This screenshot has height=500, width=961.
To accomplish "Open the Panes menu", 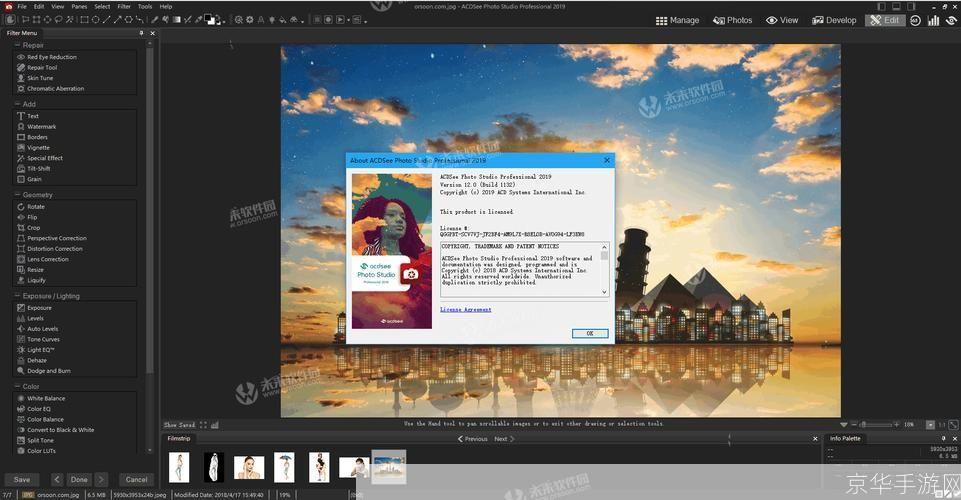I will 79,6.
